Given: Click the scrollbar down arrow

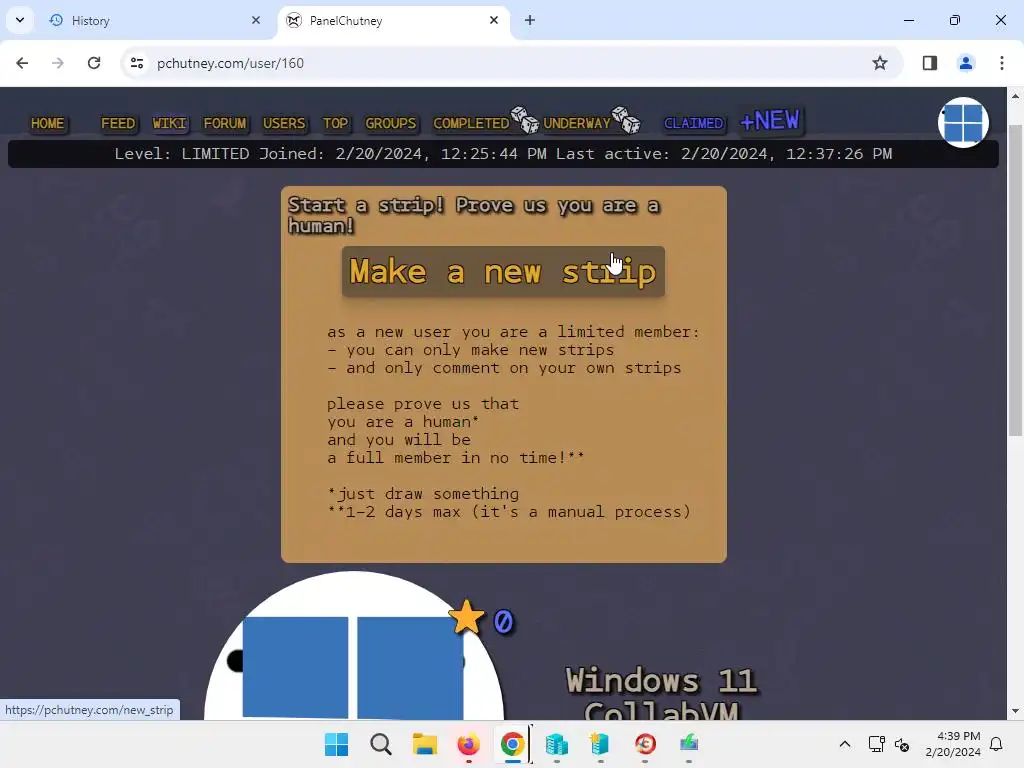Looking at the screenshot, I should click(1015, 711).
